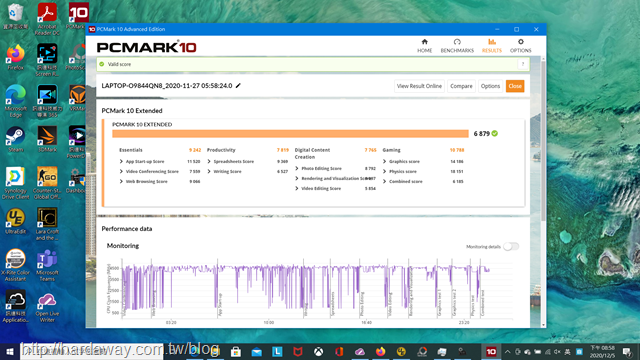Click the monitoring CPU frequency graph
This screenshot has height=360, width=640.
309,290
